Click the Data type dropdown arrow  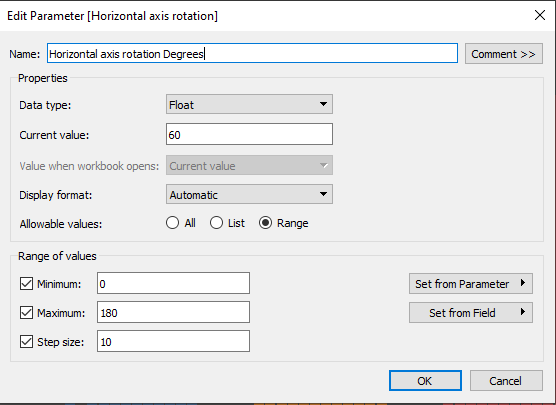click(x=323, y=104)
